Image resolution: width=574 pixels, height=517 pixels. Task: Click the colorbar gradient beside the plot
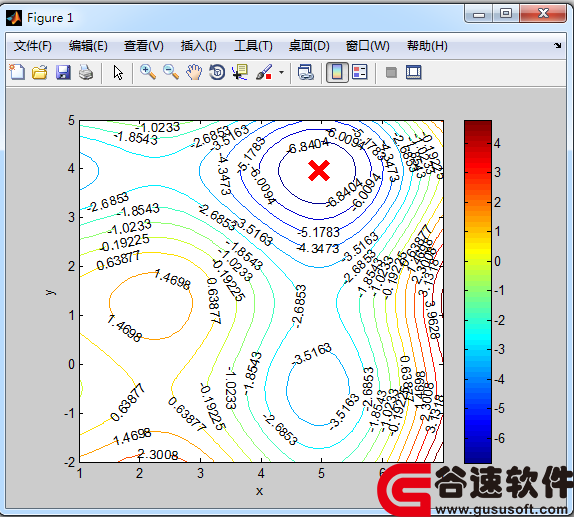(x=478, y=292)
